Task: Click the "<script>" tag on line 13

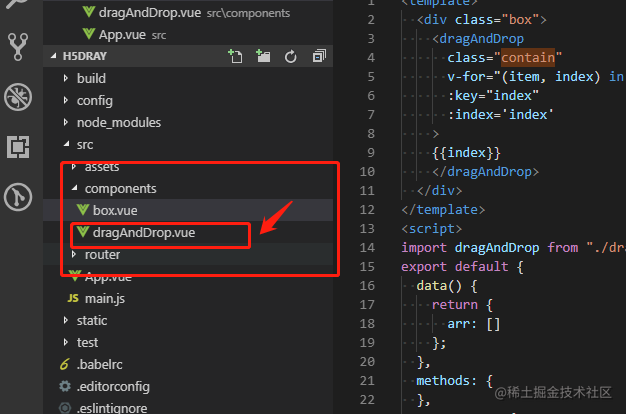Action: pos(432,229)
